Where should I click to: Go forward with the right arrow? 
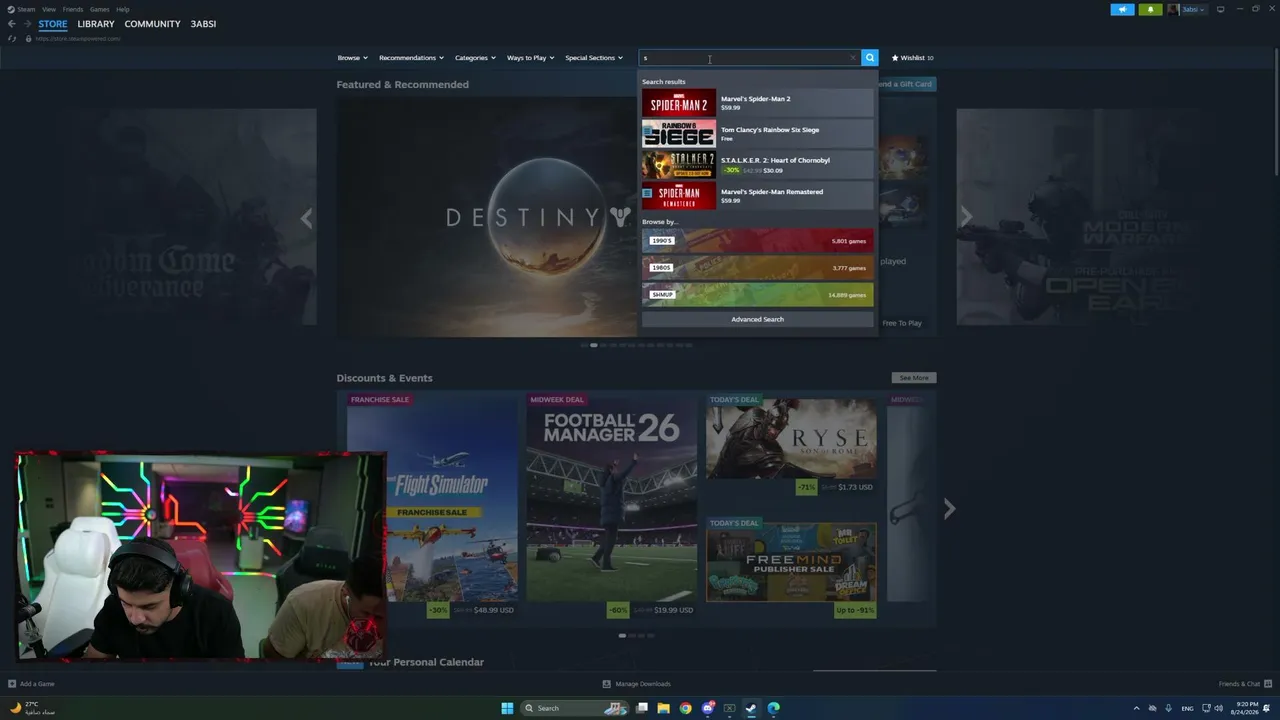click(x=27, y=24)
